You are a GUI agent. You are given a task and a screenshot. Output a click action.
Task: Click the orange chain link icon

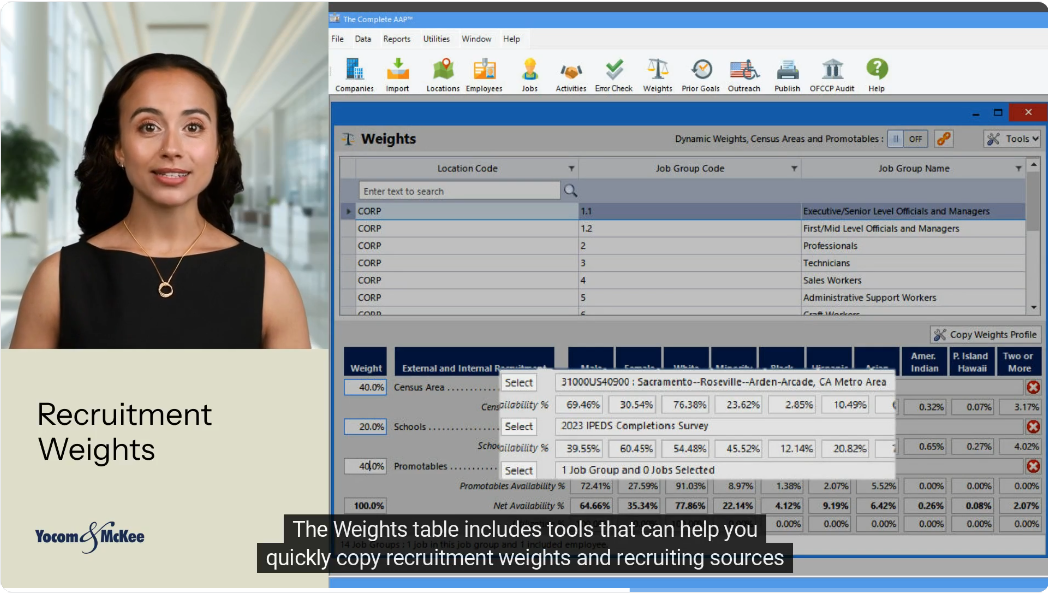pyautogui.click(x=943, y=139)
